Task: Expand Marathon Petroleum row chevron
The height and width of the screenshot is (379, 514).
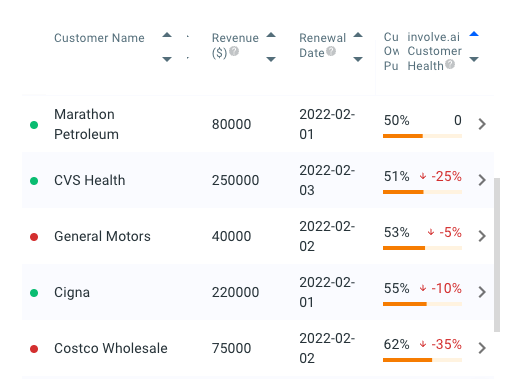Action: 482,124
